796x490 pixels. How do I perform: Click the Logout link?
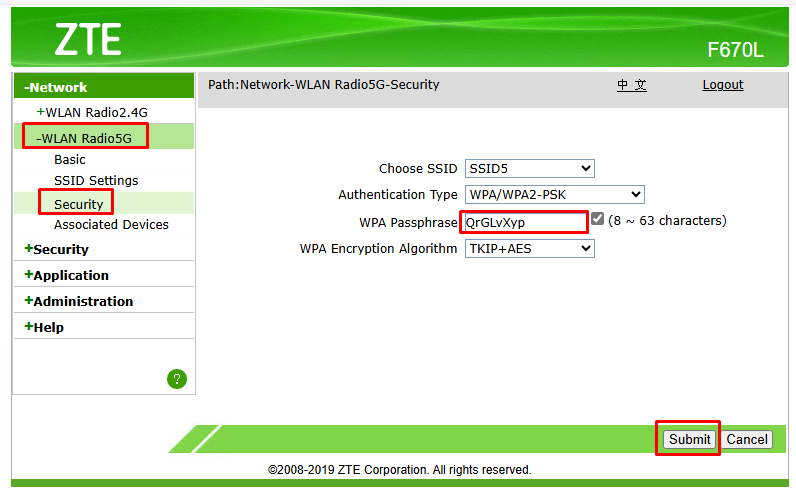(723, 85)
